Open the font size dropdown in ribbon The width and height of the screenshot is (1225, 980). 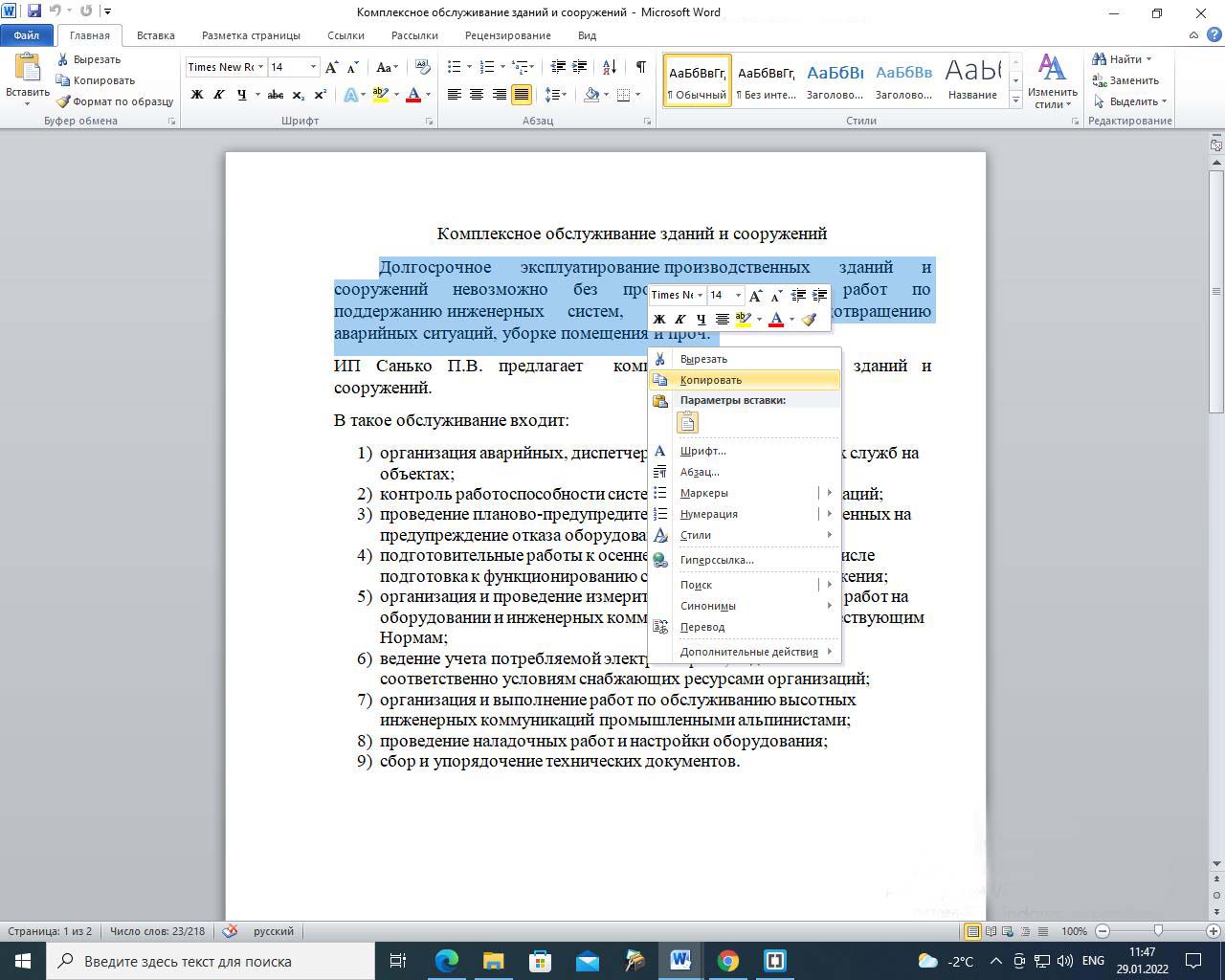pos(313,67)
